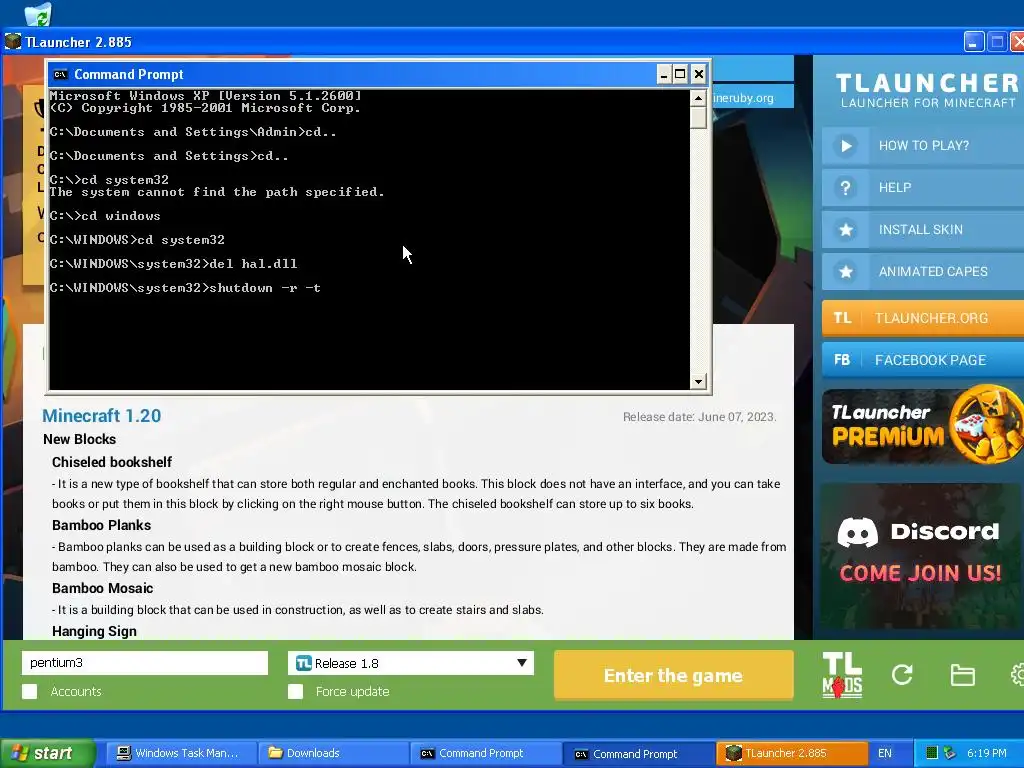Click the ineruby.org link behind Command Prompt

click(x=743, y=98)
